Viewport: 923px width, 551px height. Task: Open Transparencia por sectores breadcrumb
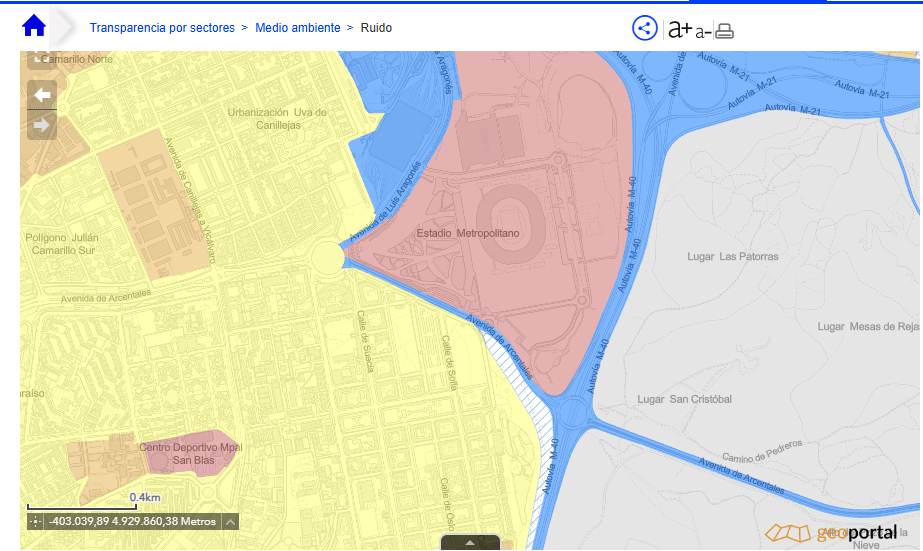pos(162,28)
